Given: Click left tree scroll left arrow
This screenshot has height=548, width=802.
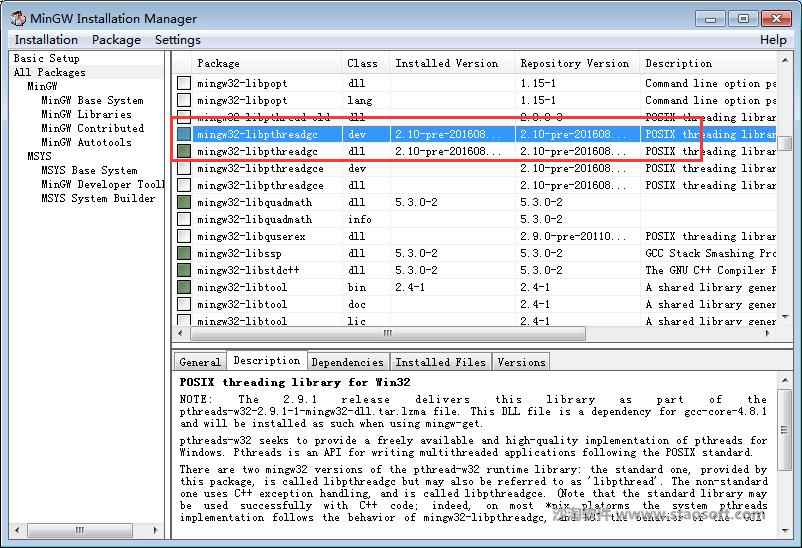Looking at the screenshot, I should (18, 530).
